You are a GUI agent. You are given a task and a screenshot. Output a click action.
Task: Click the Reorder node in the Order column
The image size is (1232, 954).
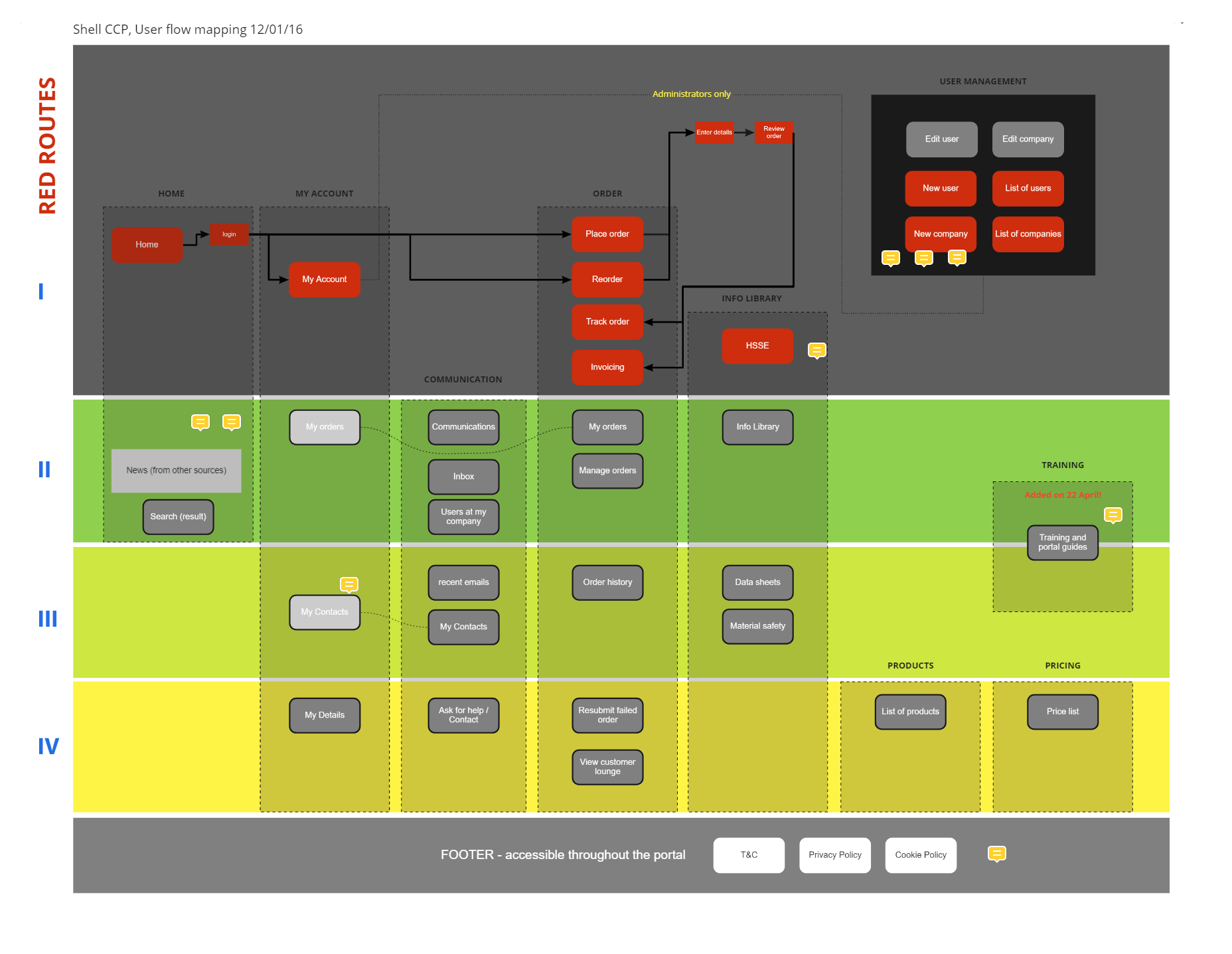tap(607, 279)
